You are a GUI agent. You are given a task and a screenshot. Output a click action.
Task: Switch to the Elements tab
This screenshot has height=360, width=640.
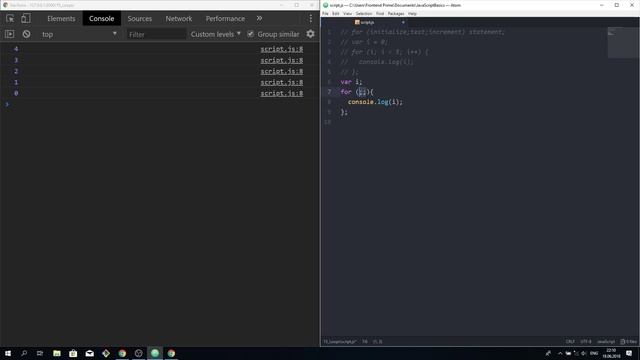click(x=61, y=18)
